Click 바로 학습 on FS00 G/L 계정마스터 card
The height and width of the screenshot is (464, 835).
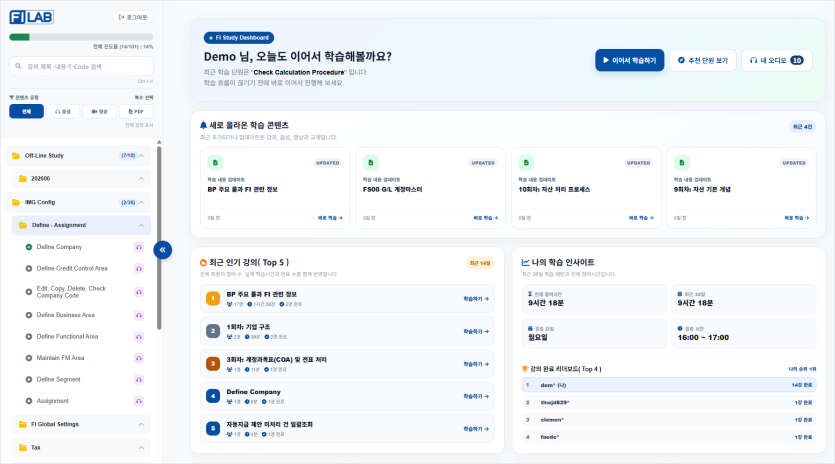[486, 218]
